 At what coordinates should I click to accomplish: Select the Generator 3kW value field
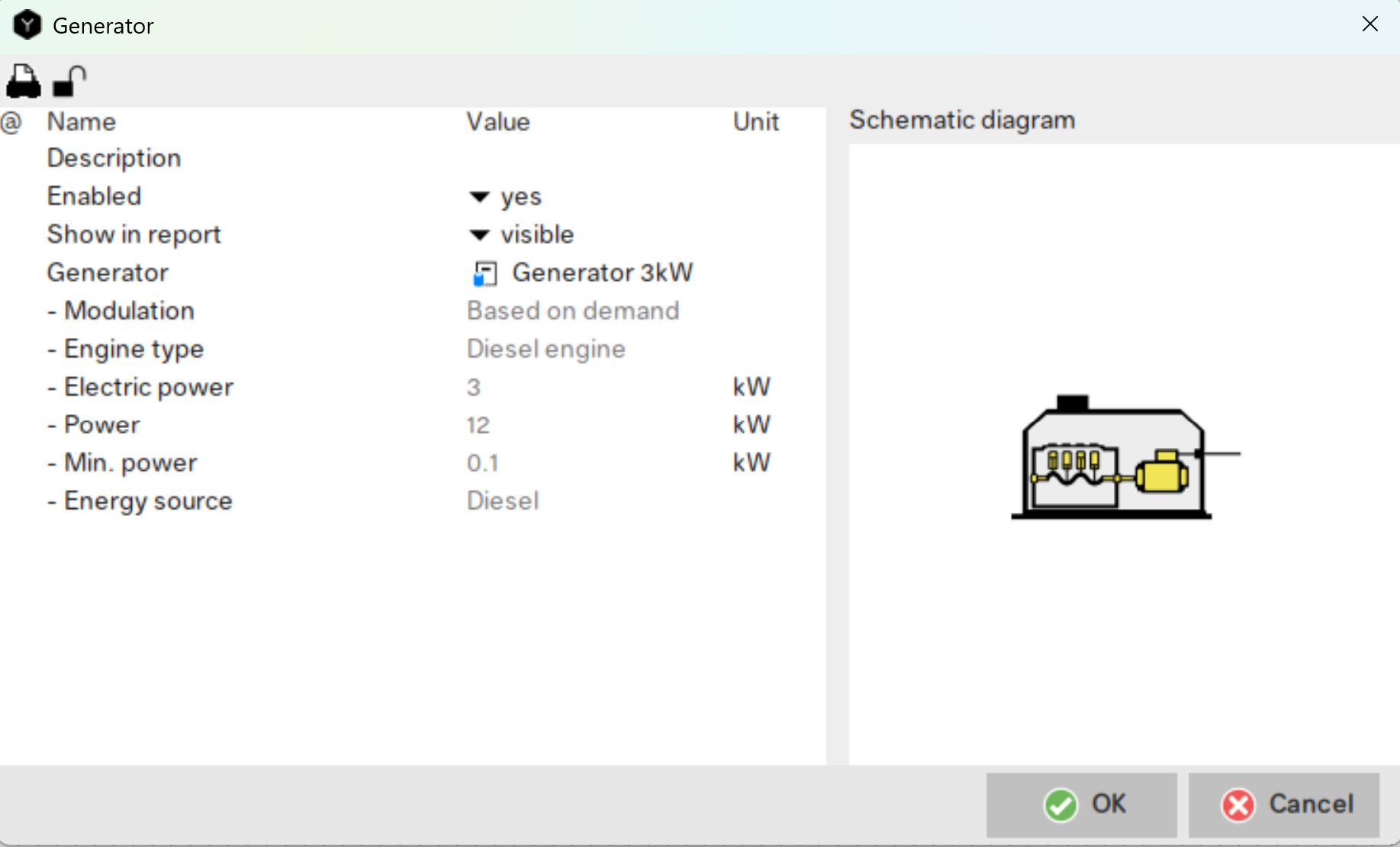point(601,272)
